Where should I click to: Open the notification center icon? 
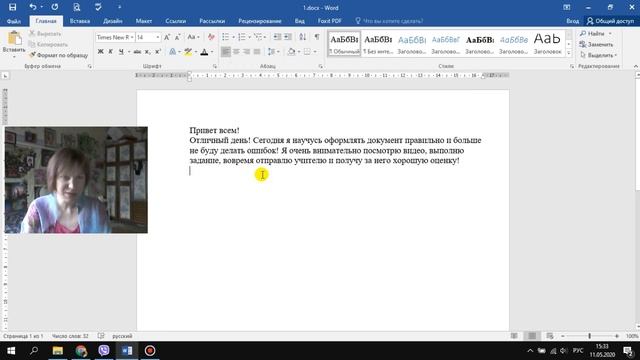(629, 351)
